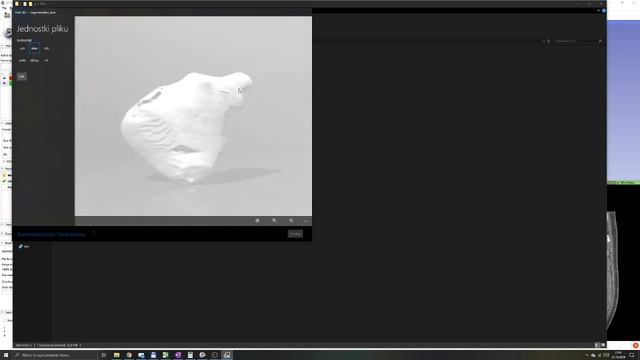Open the notification center icon
Screen dimensions: 640x360
pos(632,356)
